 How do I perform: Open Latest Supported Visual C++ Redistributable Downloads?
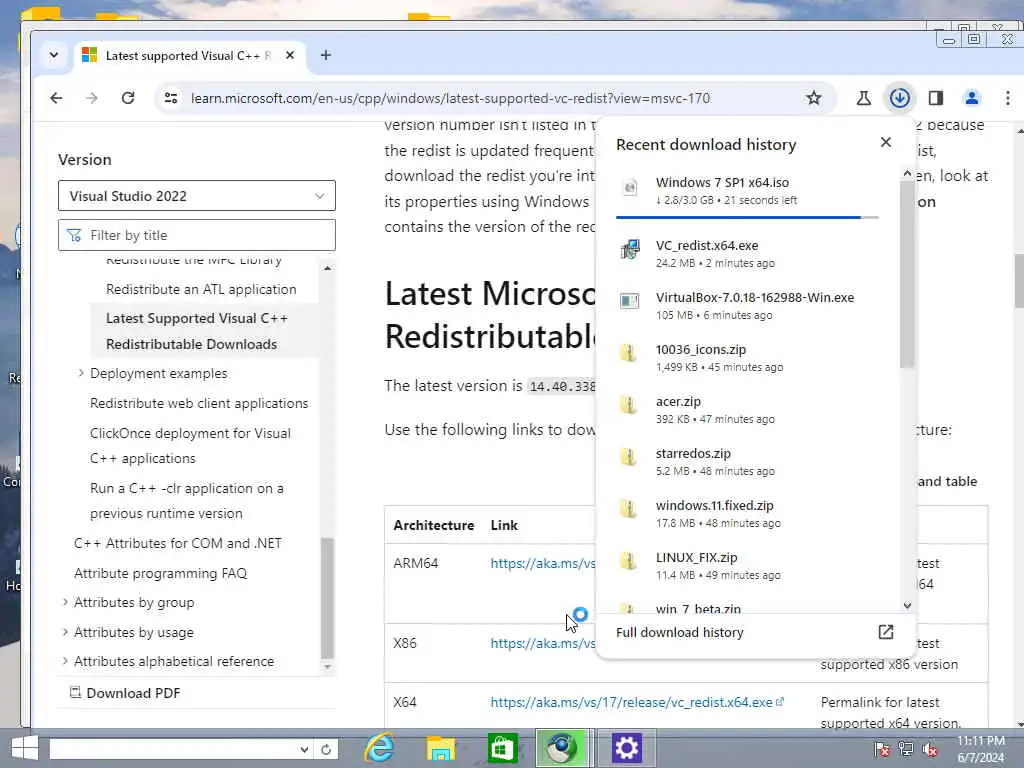tap(197, 331)
